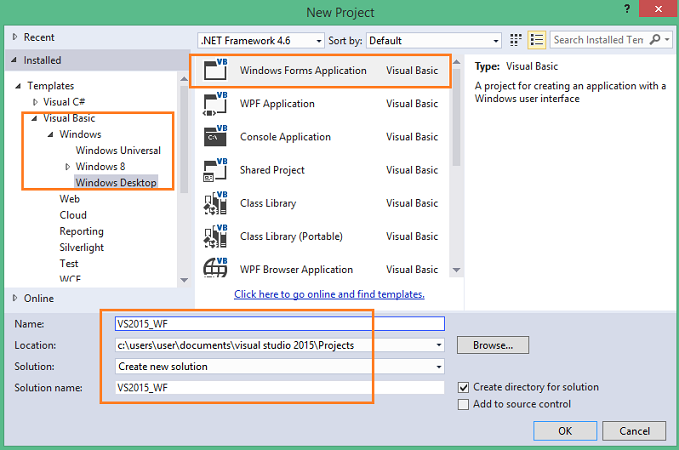Click the WPF Application template icon
Viewport: 679px width, 450px height.
(x=215, y=104)
